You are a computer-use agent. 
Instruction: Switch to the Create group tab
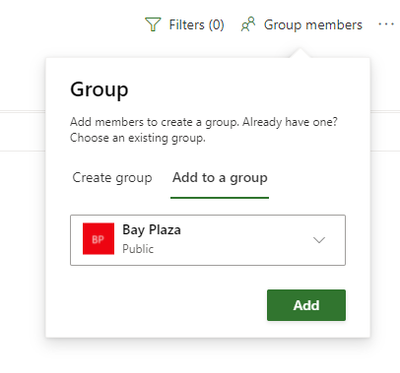(112, 178)
